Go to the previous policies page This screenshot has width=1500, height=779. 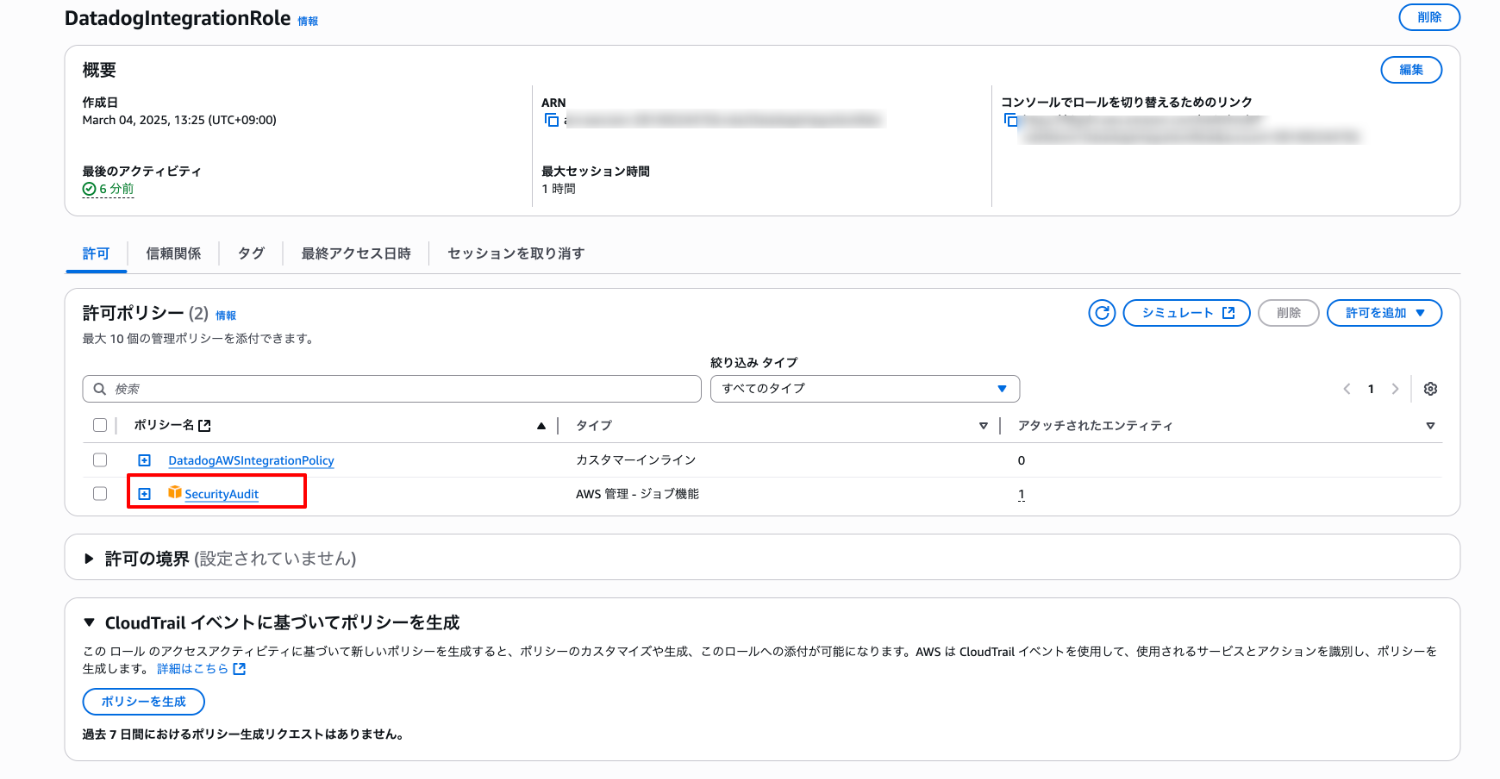(1347, 389)
